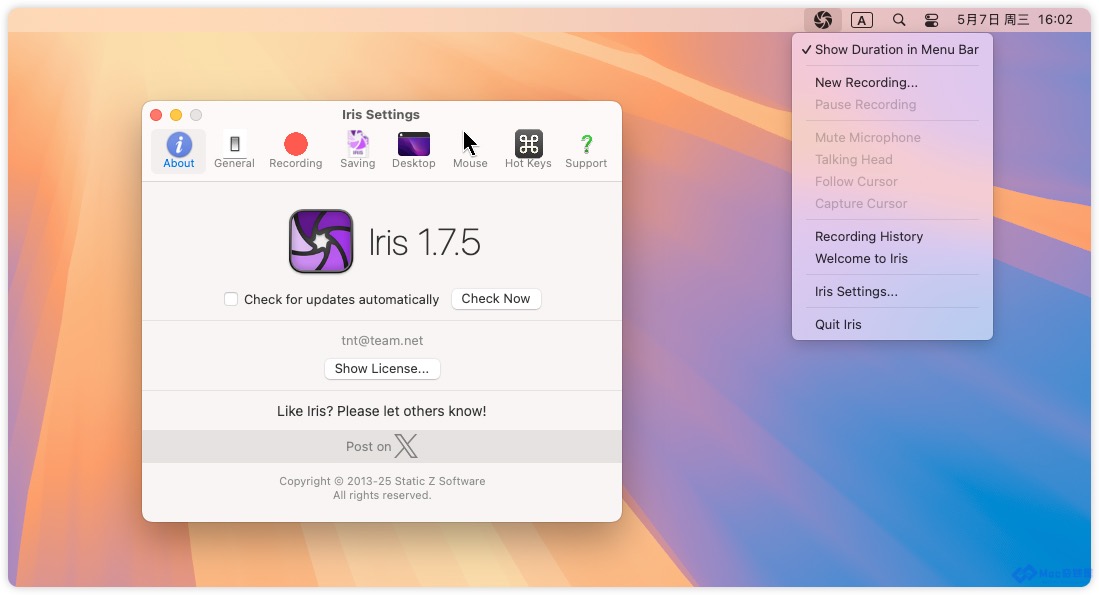1099x595 pixels.
Task: Open Recording History from the menu
Action: click(x=892, y=236)
